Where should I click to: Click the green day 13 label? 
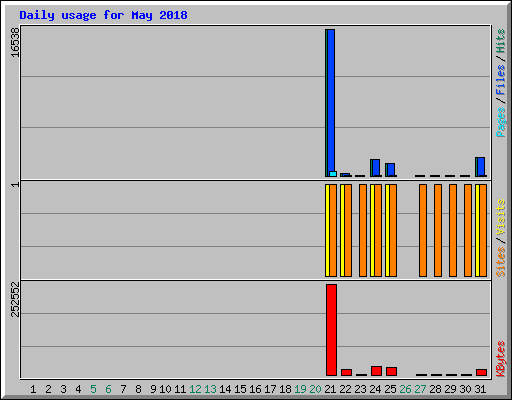[210, 389]
